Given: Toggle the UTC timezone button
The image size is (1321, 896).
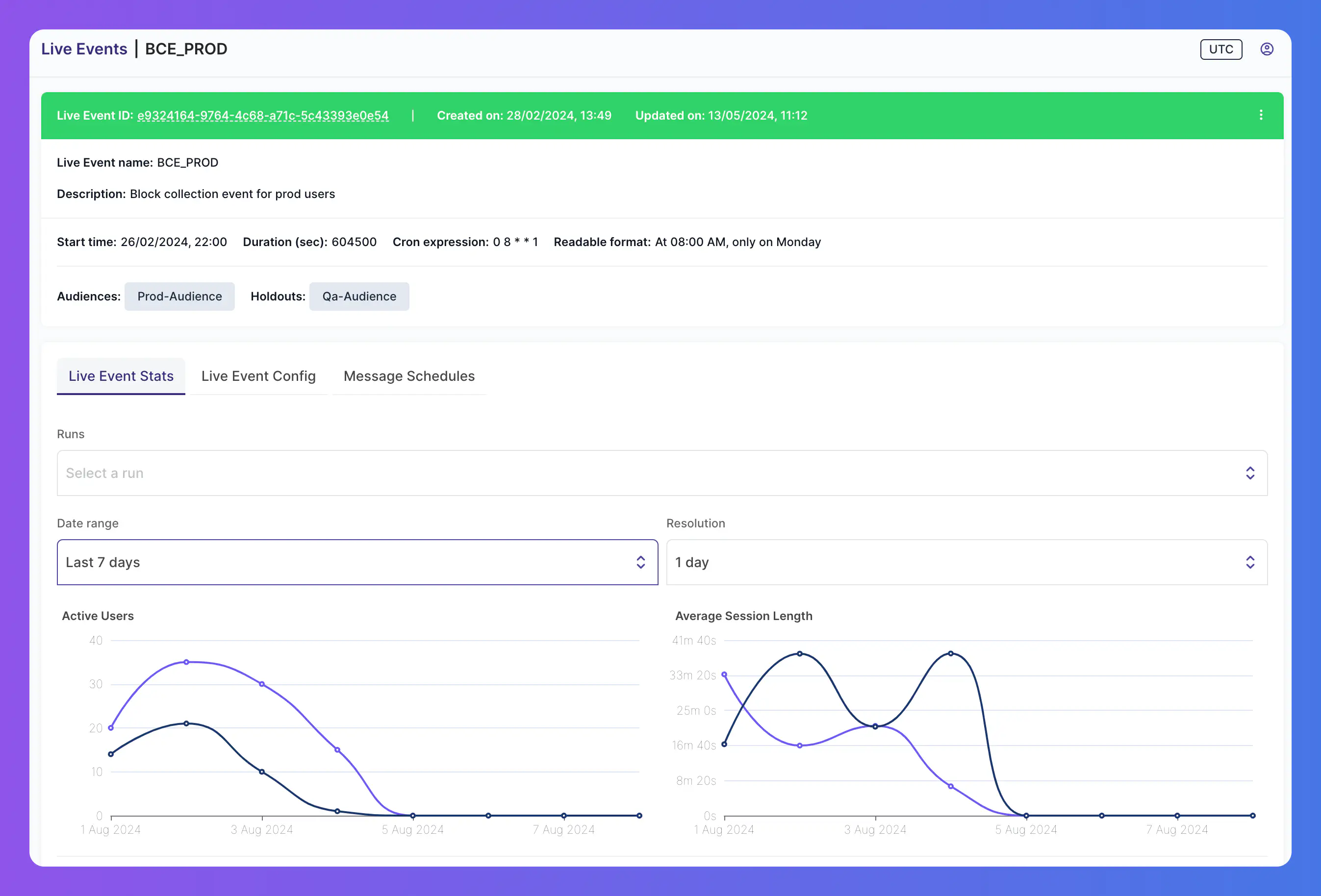Looking at the screenshot, I should point(1221,49).
